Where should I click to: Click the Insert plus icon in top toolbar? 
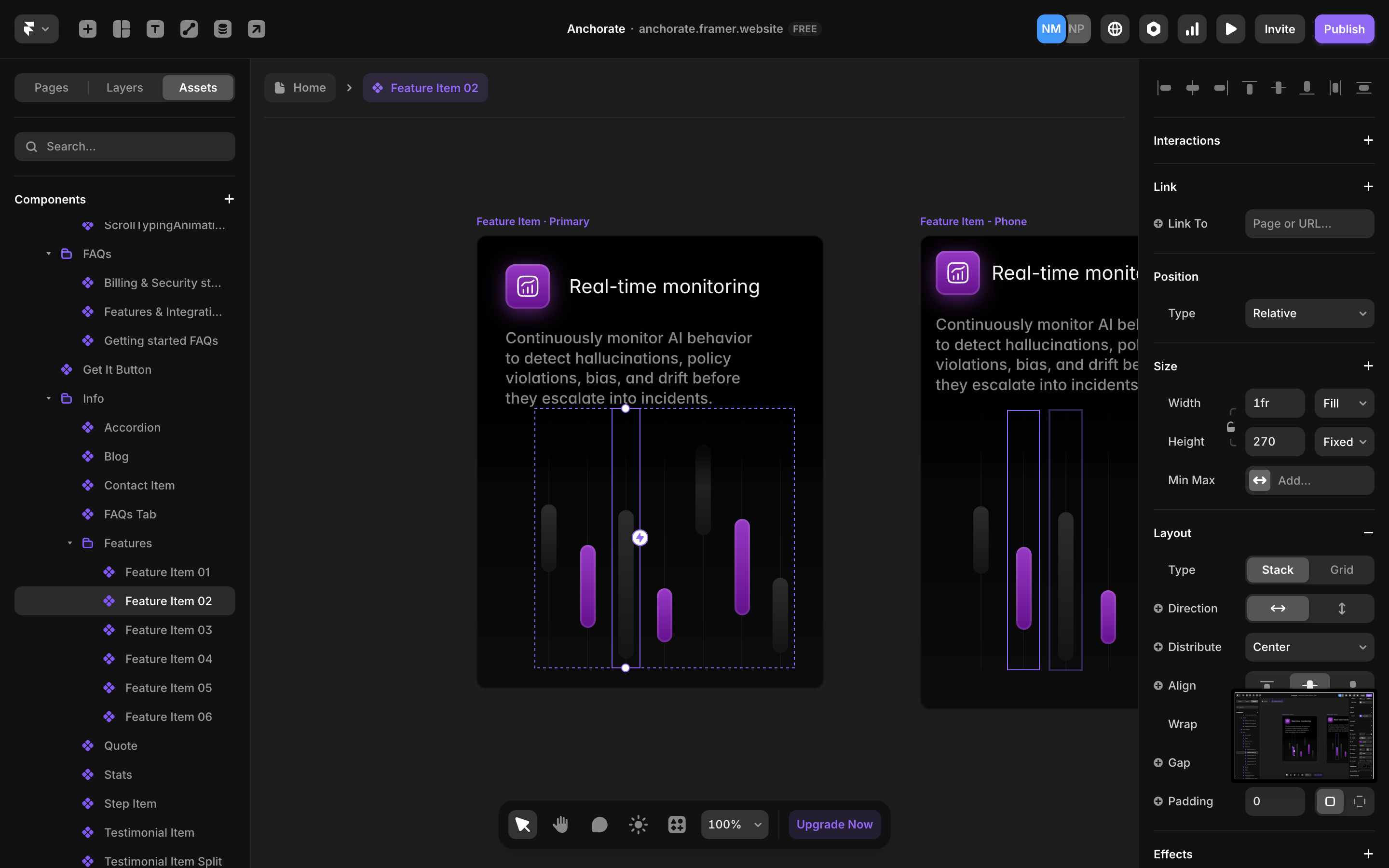(87, 29)
